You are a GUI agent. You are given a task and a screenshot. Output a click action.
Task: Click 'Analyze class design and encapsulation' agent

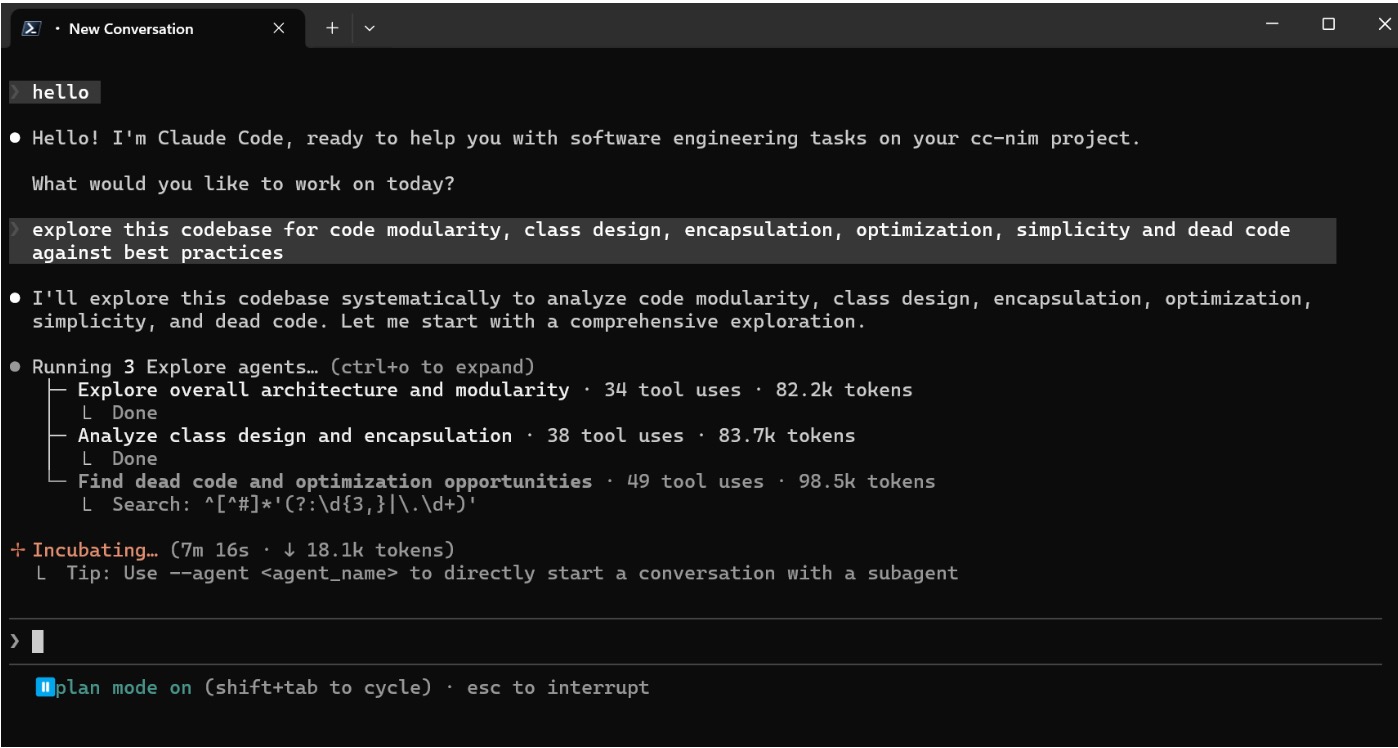click(295, 436)
